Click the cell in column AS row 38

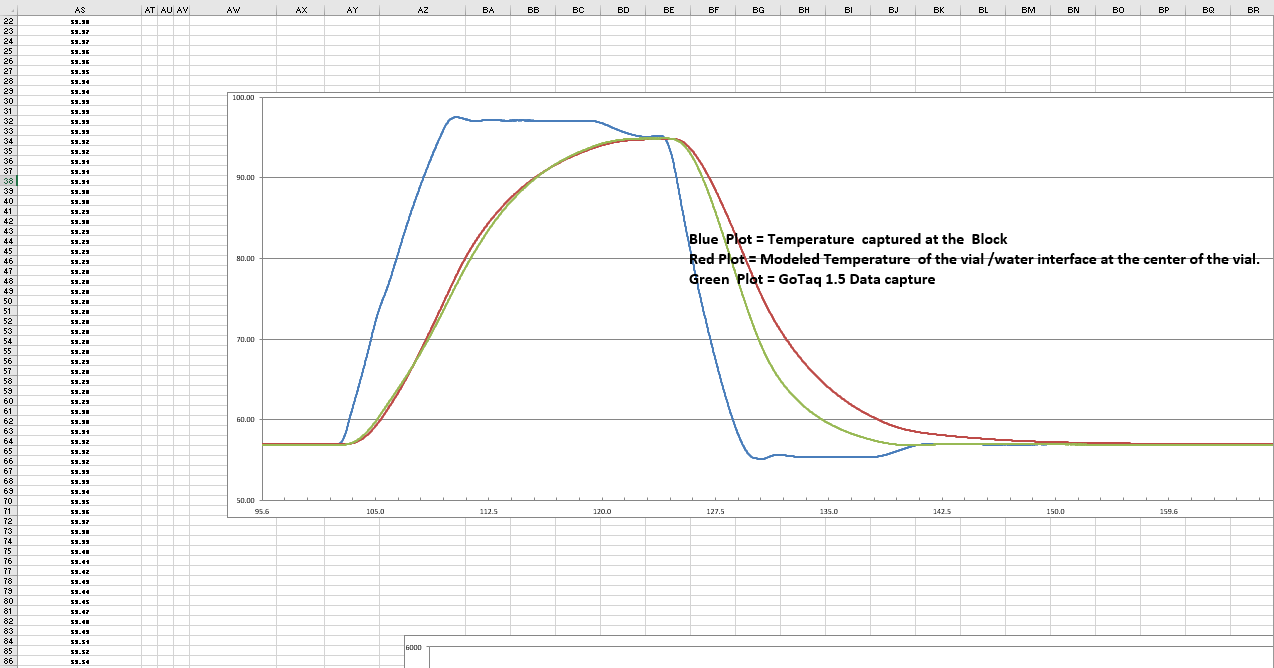[80, 181]
